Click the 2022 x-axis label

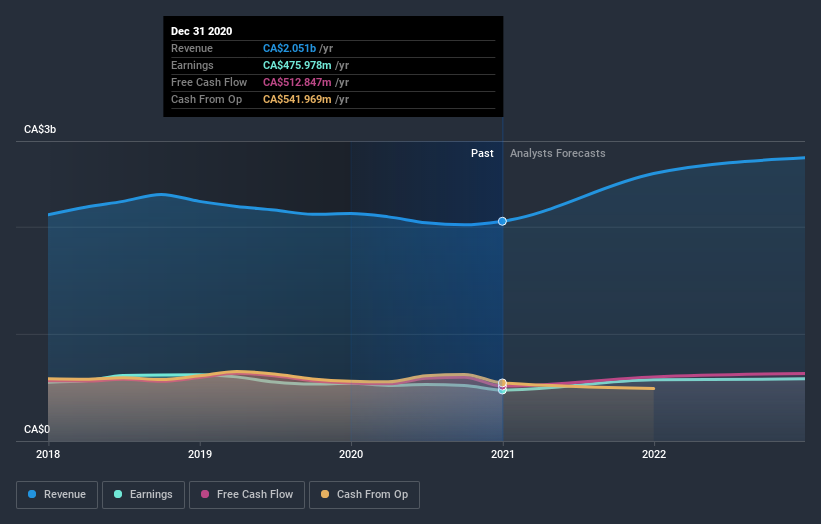(x=654, y=454)
